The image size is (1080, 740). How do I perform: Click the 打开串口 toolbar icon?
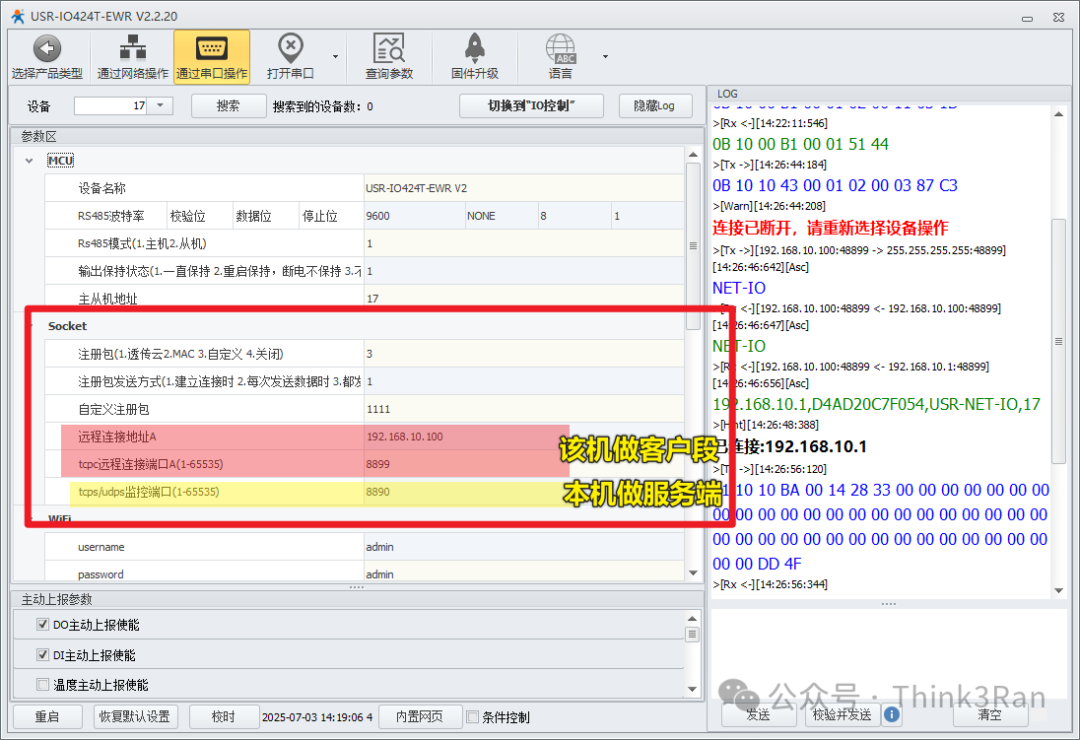[x=290, y=48]
